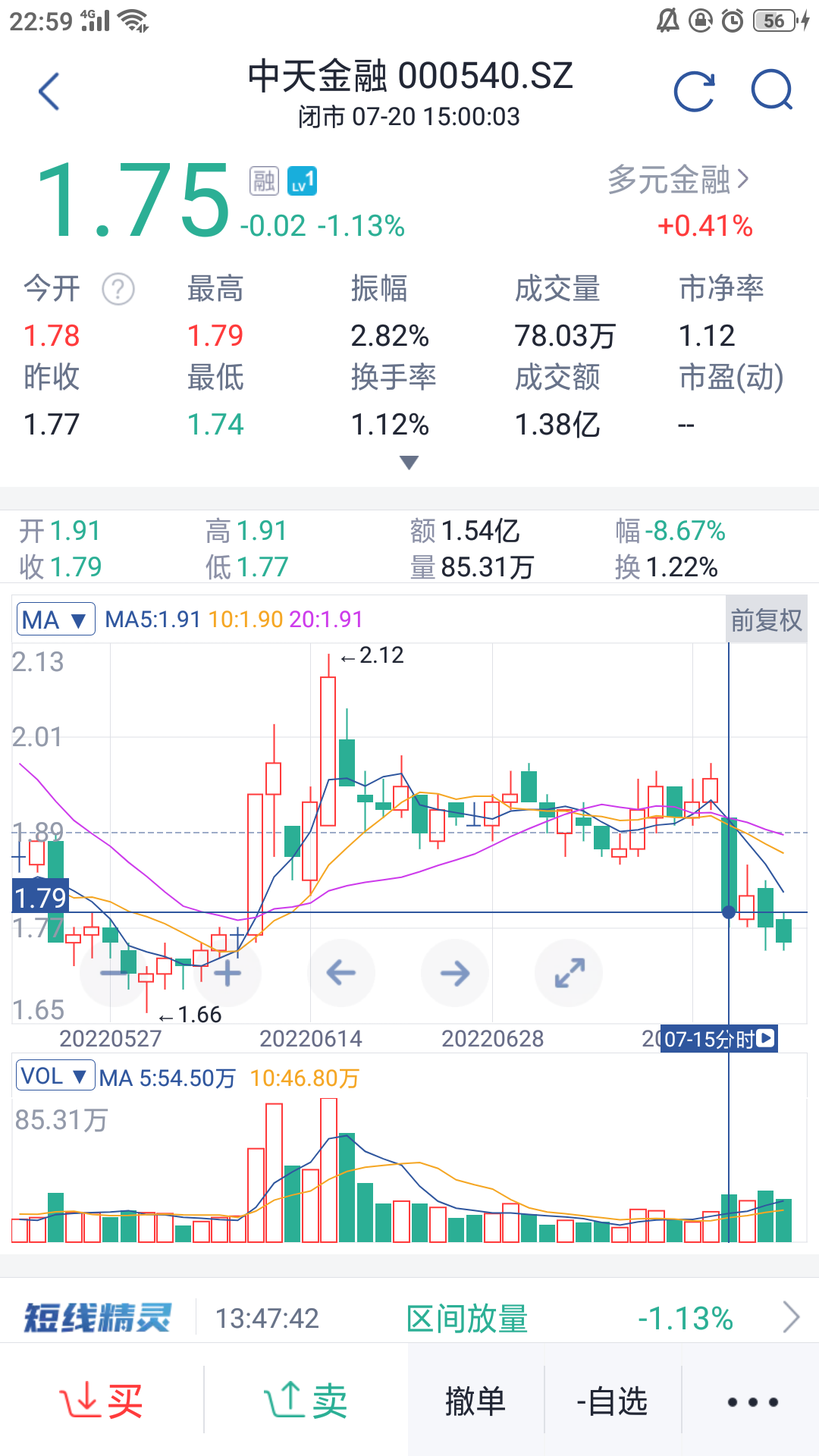This screenshot has height=1456, width=819.
Task: Tap the alarm clock status icon
Action: [732, 20]
